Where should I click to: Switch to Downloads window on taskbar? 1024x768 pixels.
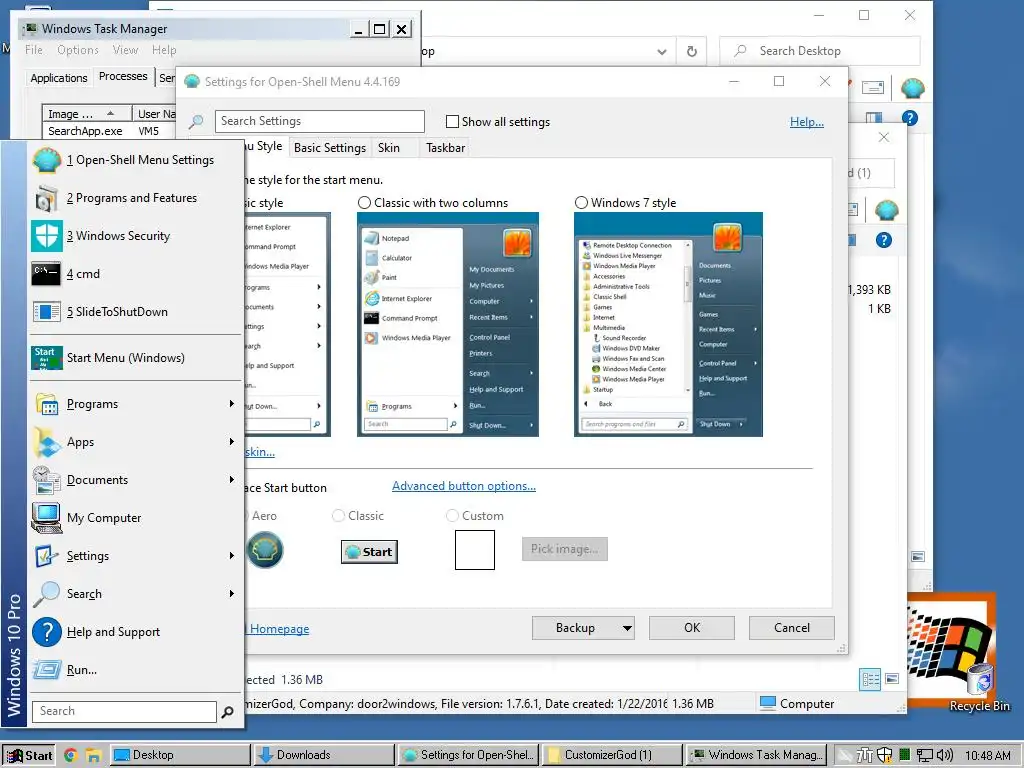coord(324,755)
